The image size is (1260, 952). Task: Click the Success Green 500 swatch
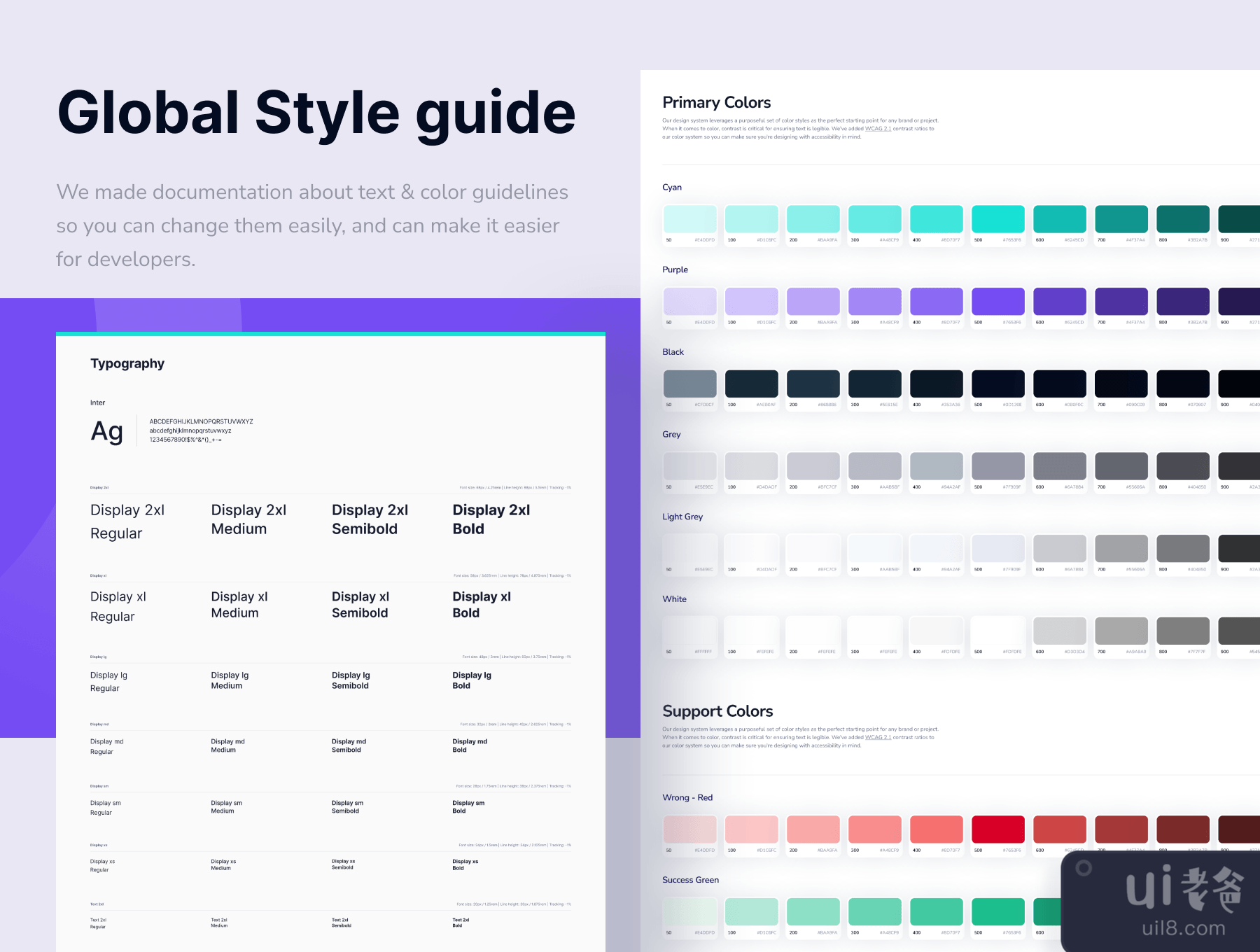[997, 912]
